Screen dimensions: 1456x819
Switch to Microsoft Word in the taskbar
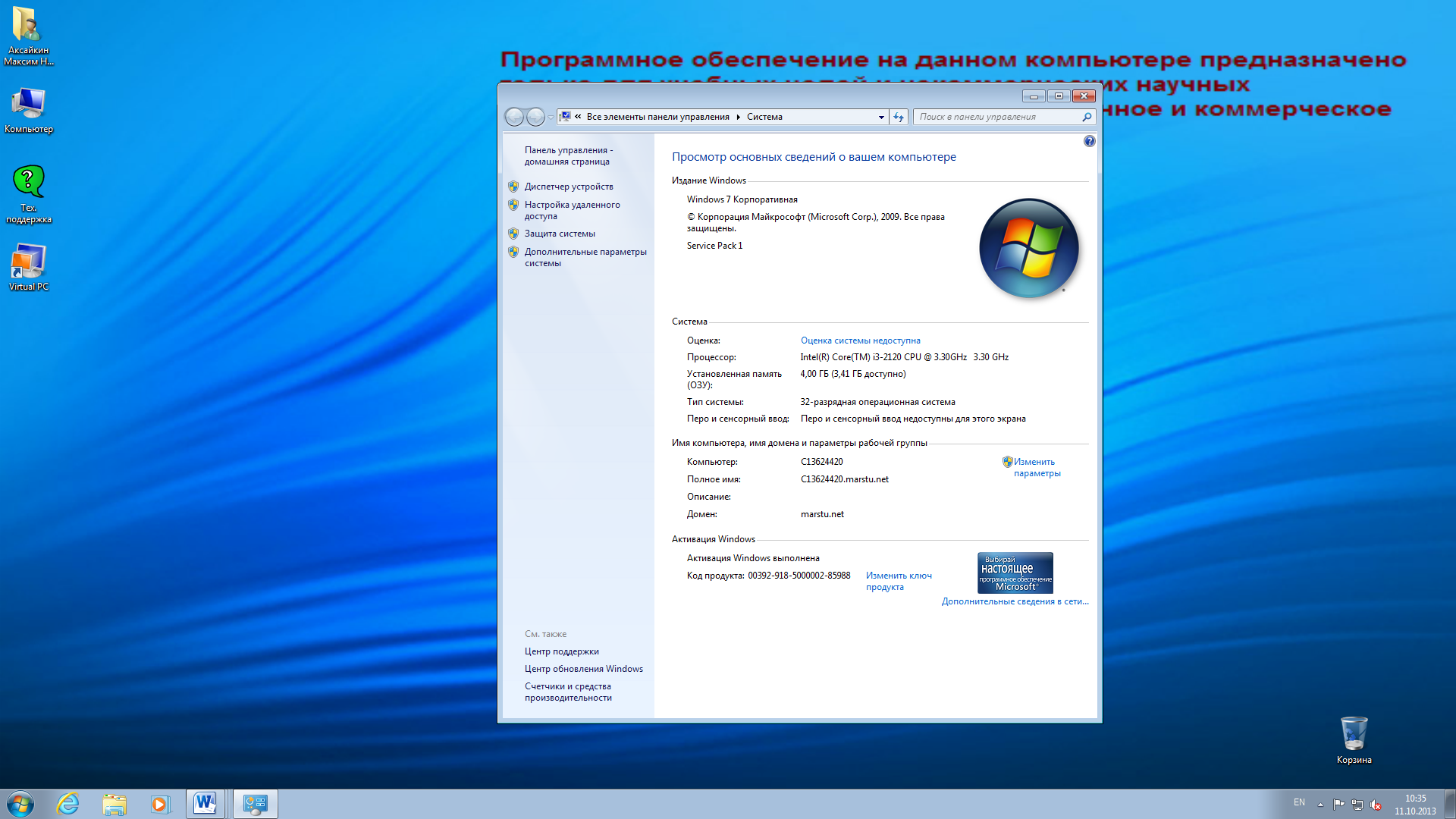pos(205,804)
